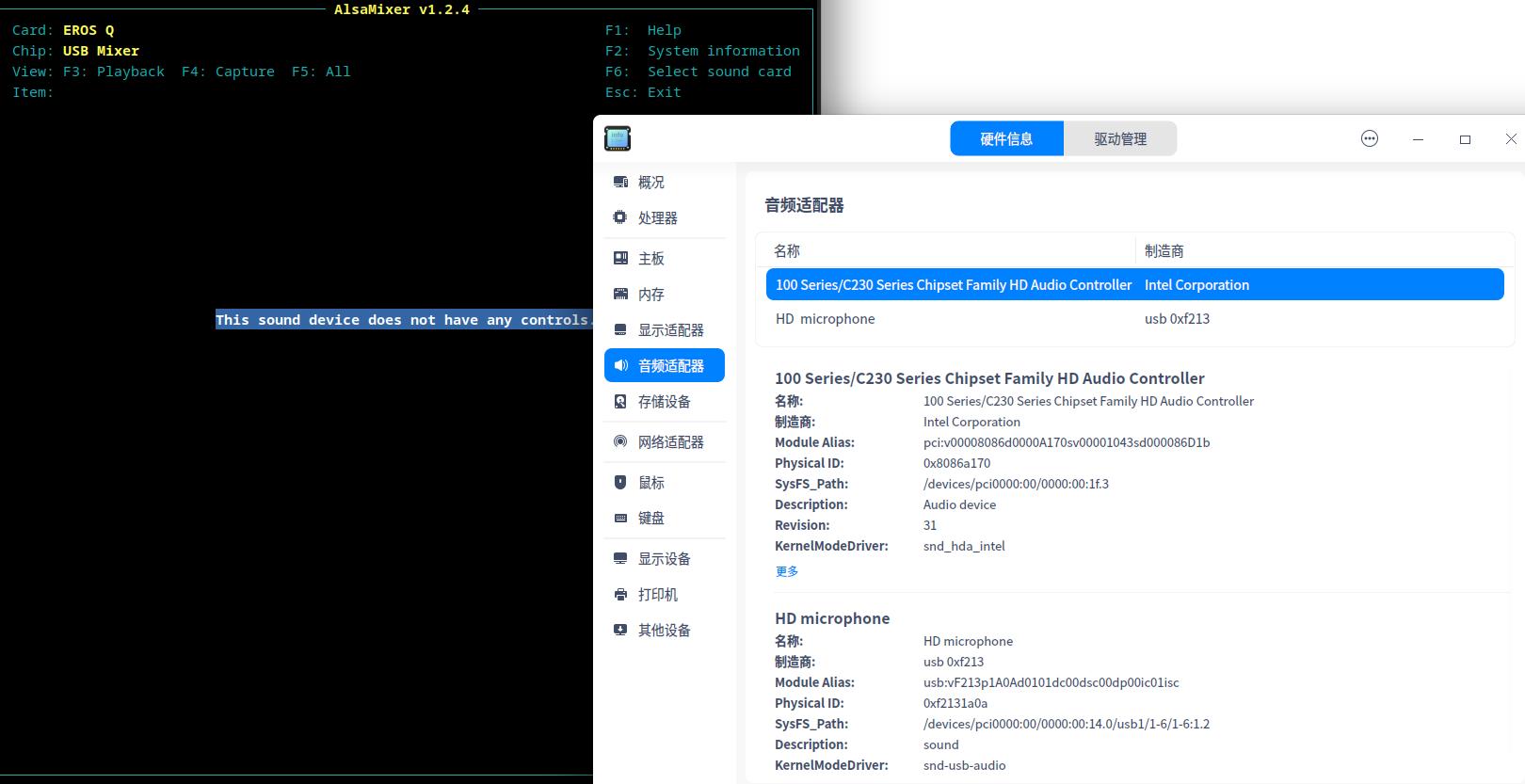Click the 打印机 printer icon
The image size is (1525, 784).
620,594
